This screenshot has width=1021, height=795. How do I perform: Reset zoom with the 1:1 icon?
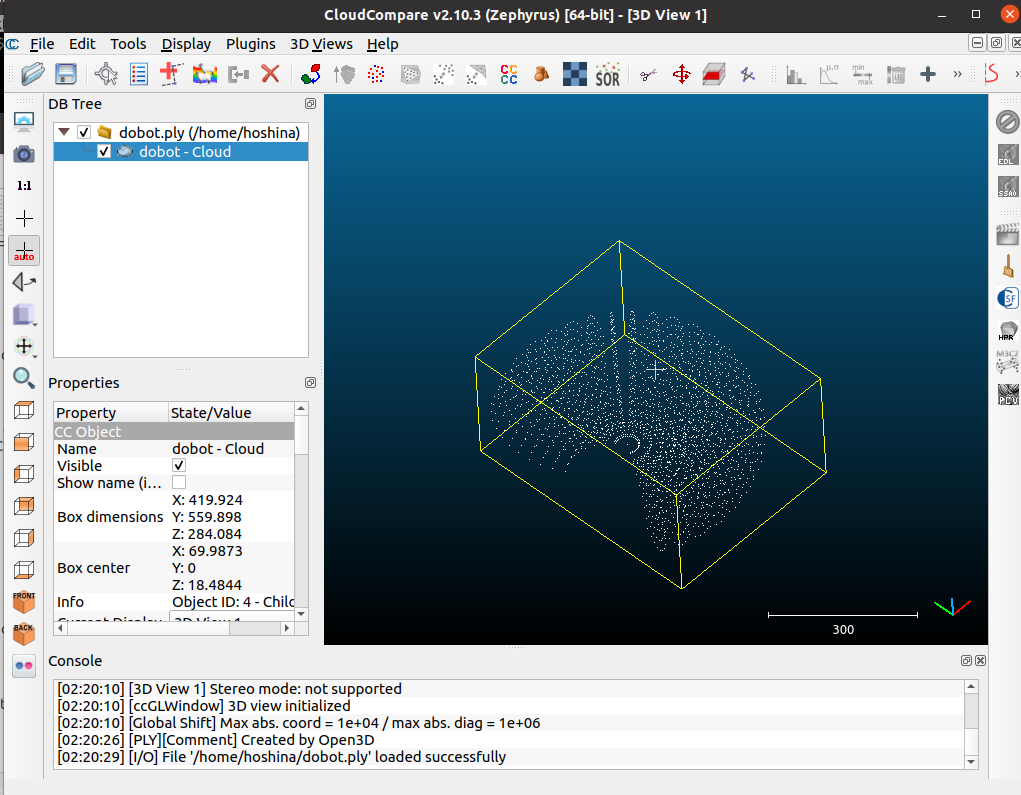click(x=24, y=186)
